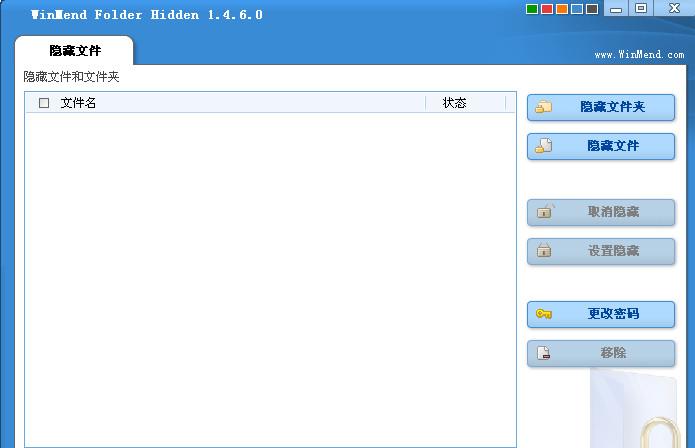Click the 隐藏文件 (Hide File) button
The width and height of the screenshot is (695, 448).
tap(601, 146)
